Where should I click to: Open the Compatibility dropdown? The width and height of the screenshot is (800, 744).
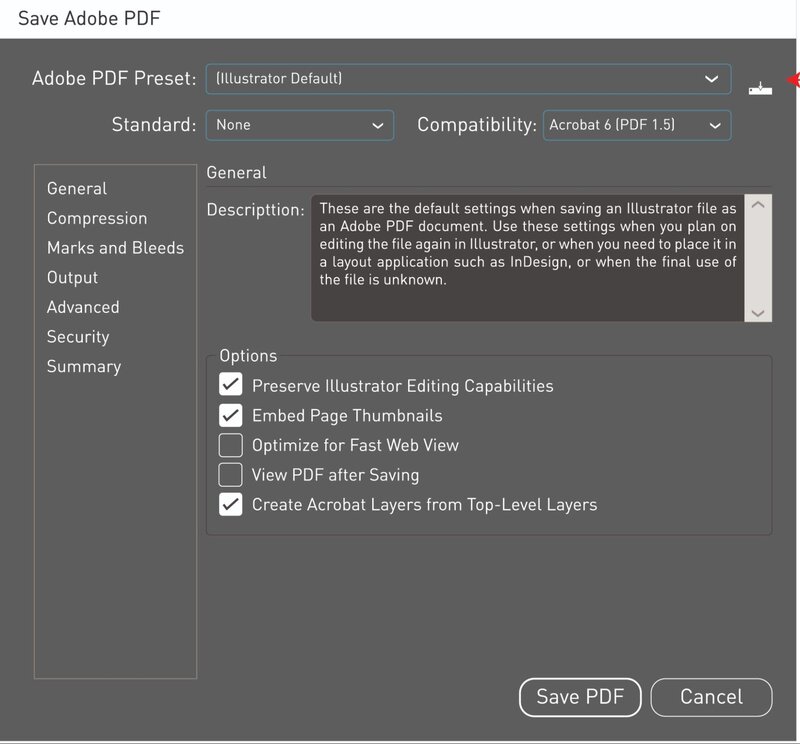coord(636,125)
